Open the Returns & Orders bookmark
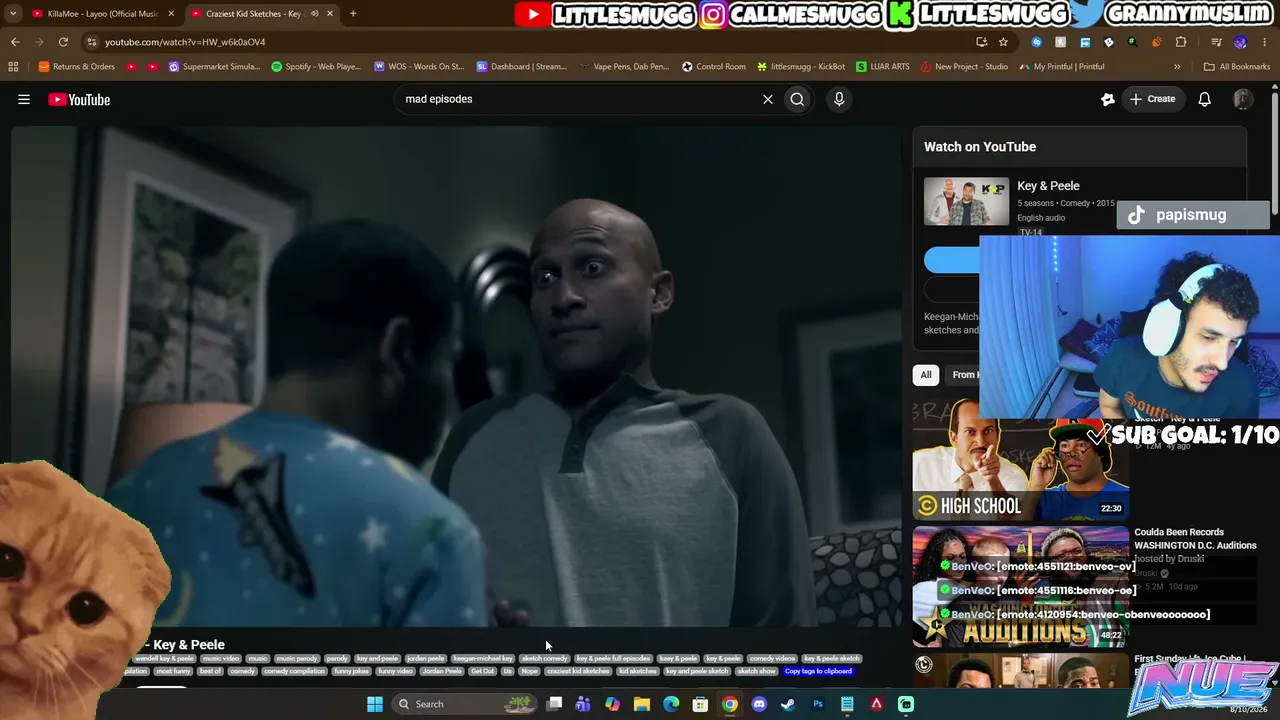The width and height of the screenshot is (1280, 720). coord(76,67)
